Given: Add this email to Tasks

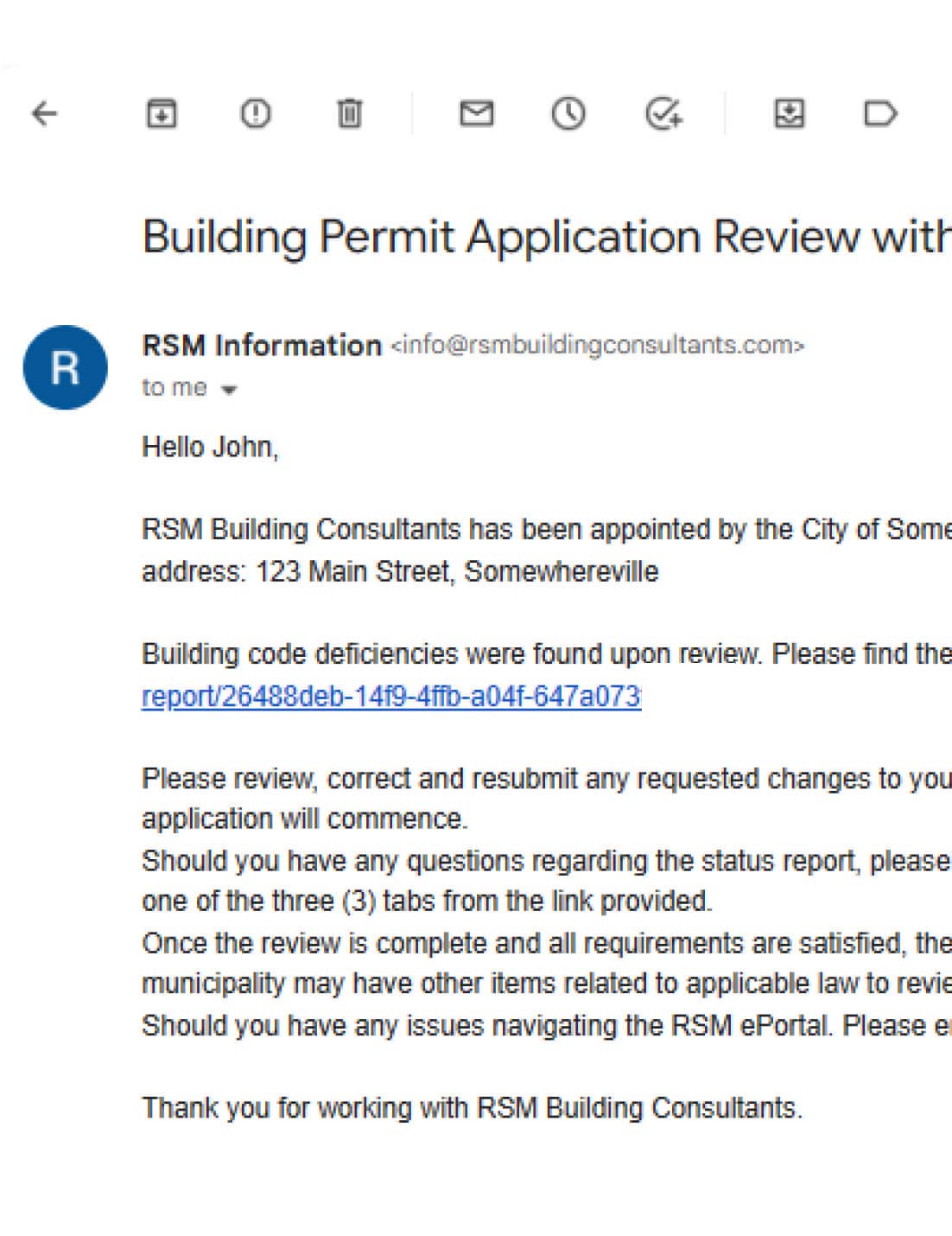Looking at the screenshot, I should (662, 112).
